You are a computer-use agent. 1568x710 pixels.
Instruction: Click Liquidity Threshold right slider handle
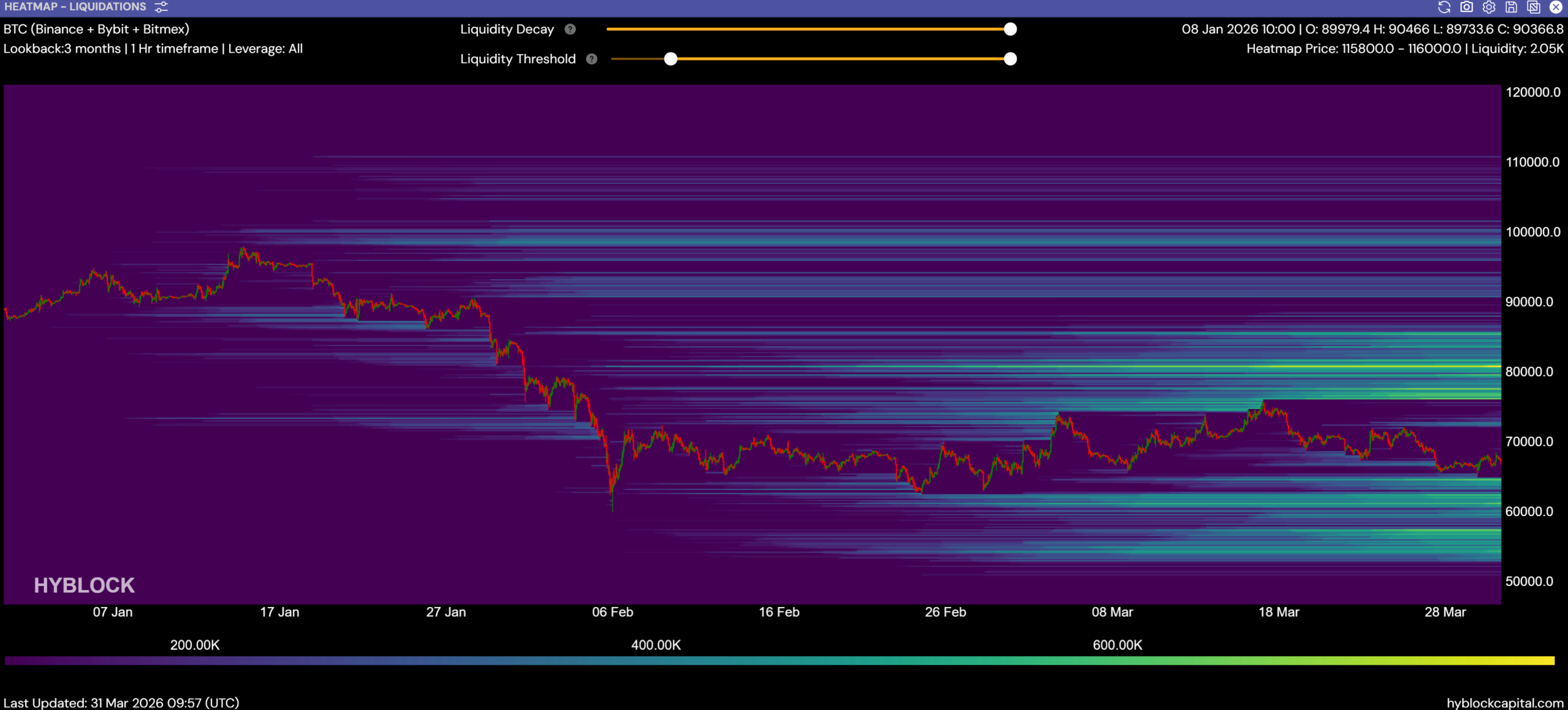[x=1010, y=59]
